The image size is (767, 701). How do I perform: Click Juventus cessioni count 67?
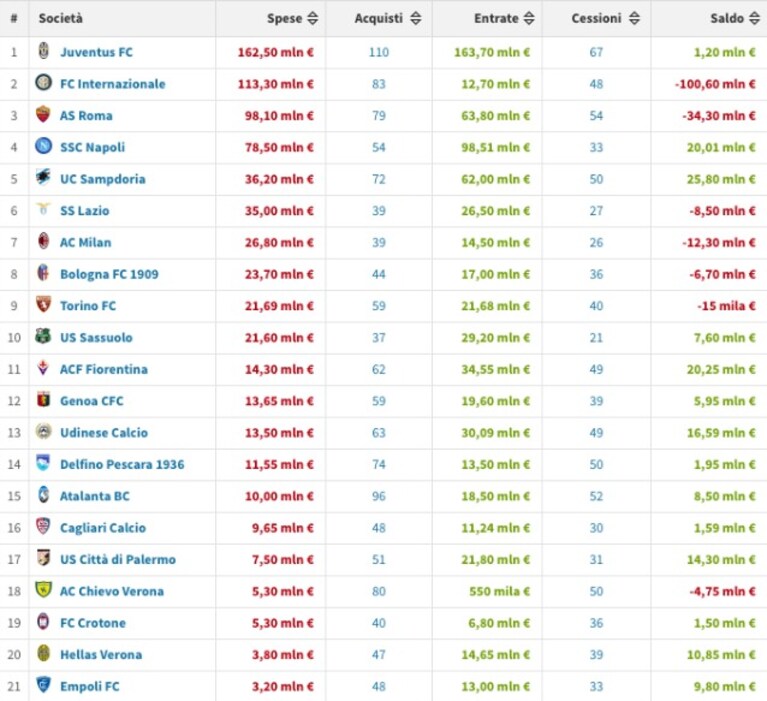point(596,52)
